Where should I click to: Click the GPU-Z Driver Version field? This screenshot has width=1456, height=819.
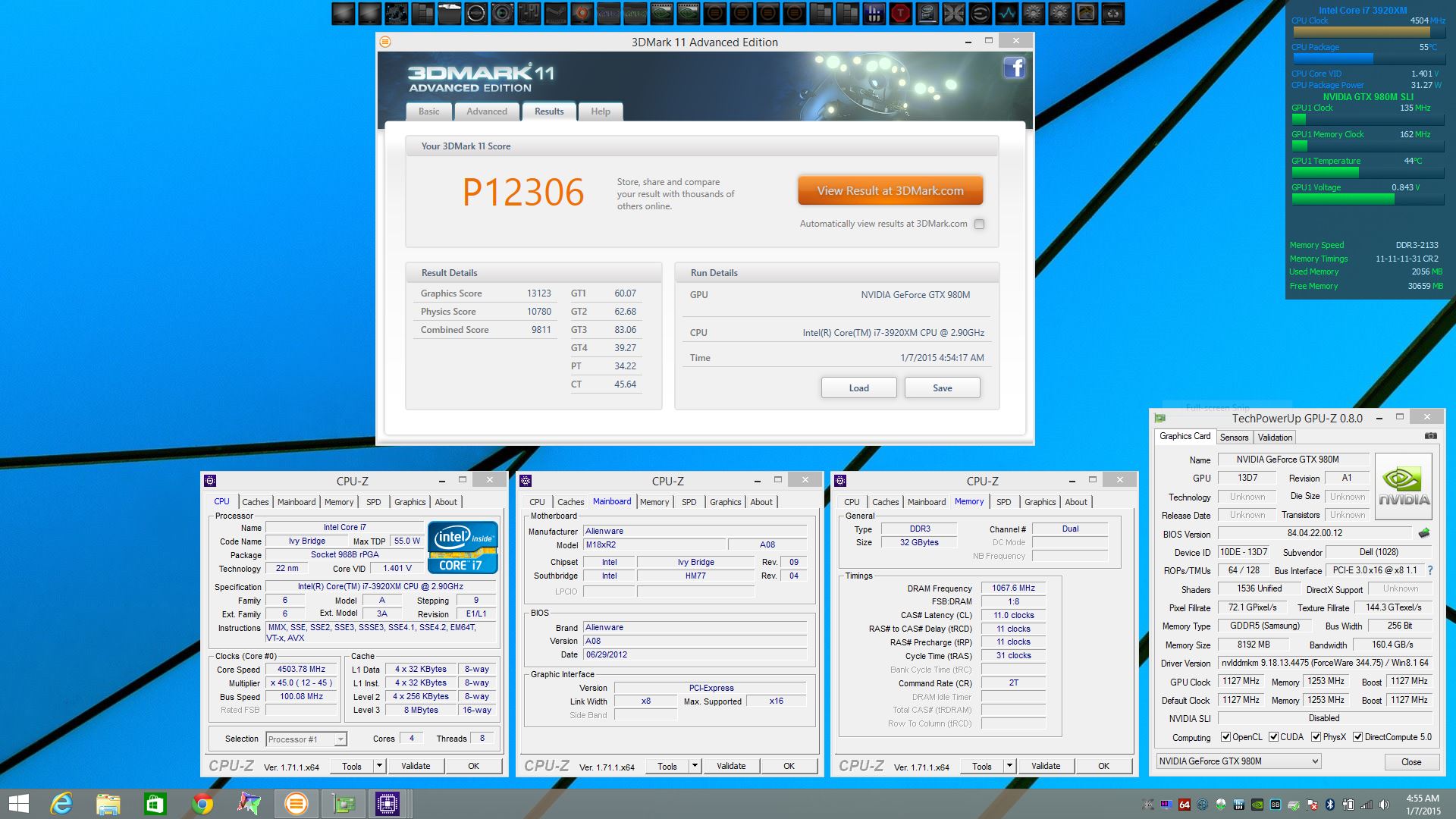(1324, 663)
